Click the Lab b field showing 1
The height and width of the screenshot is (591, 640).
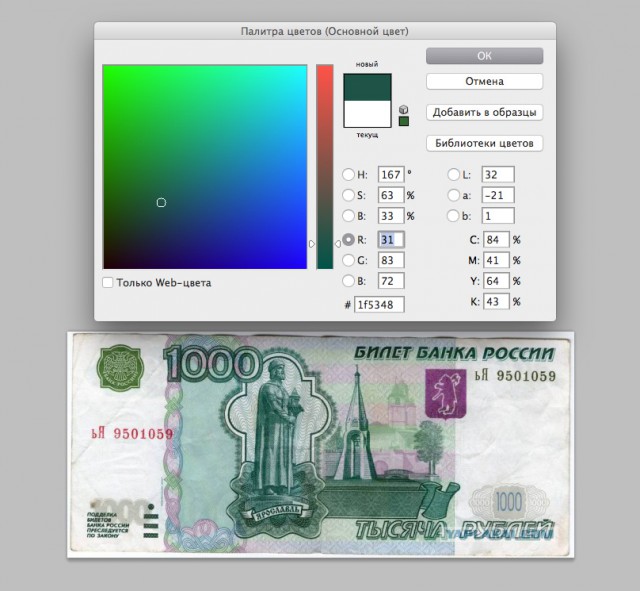point(498,216)
